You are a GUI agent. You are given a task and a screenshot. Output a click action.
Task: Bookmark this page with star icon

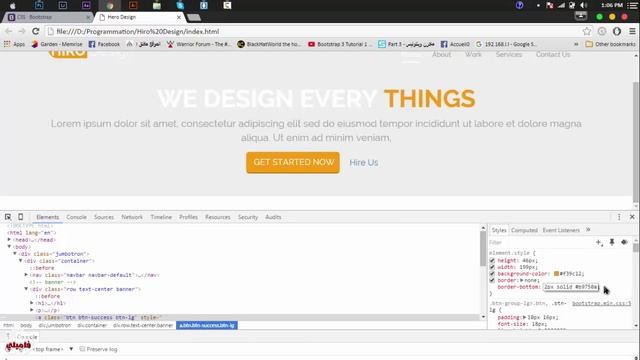pyautogui.click(x=587, y=31)
